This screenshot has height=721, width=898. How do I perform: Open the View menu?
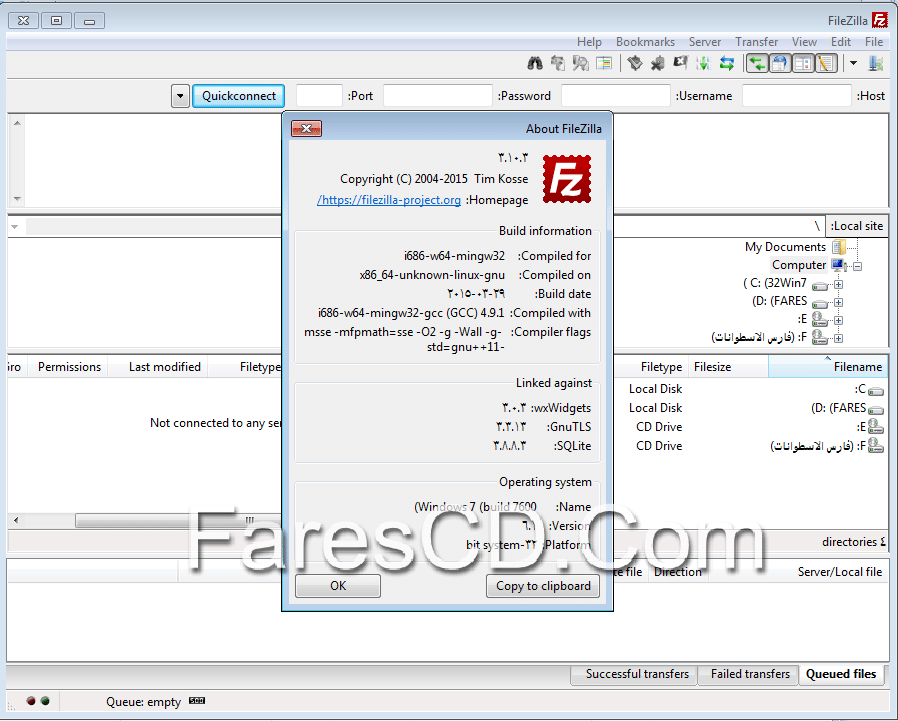point(804,42)
